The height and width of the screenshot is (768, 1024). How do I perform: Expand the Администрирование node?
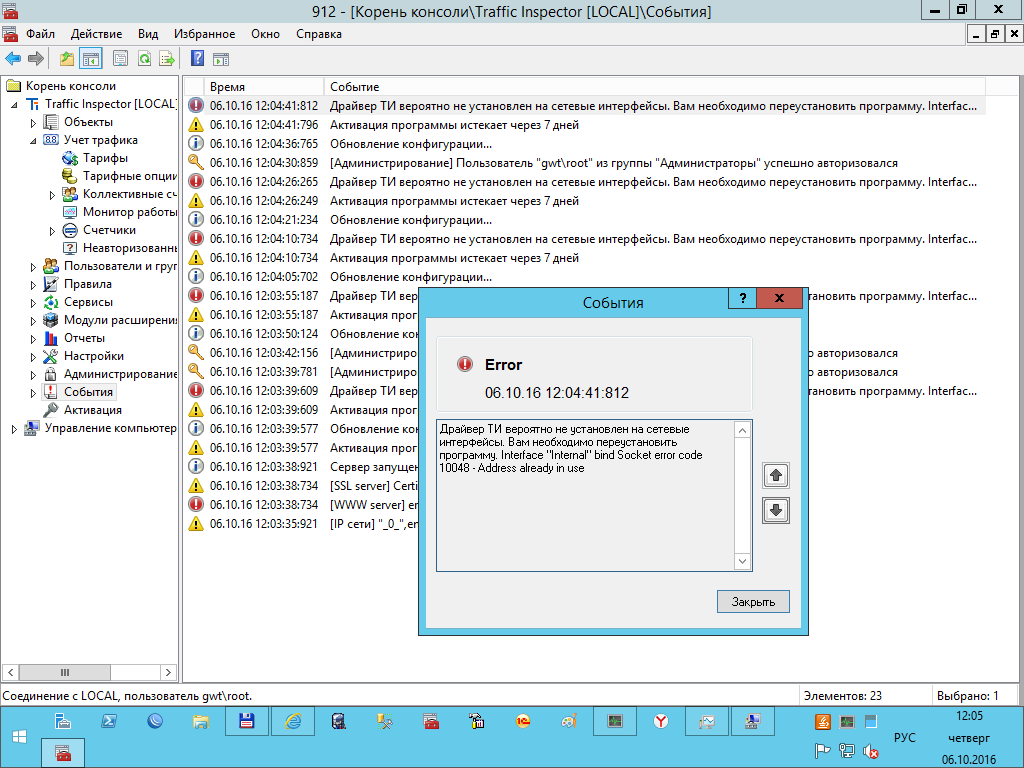pyautogui.click(x=33, y=375)
